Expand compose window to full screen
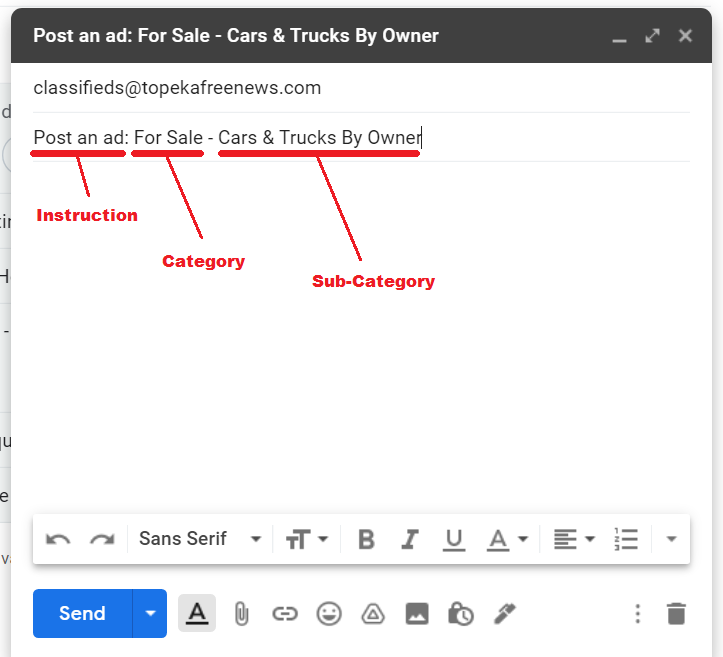723x657 pixels. (x=652, y=36)
